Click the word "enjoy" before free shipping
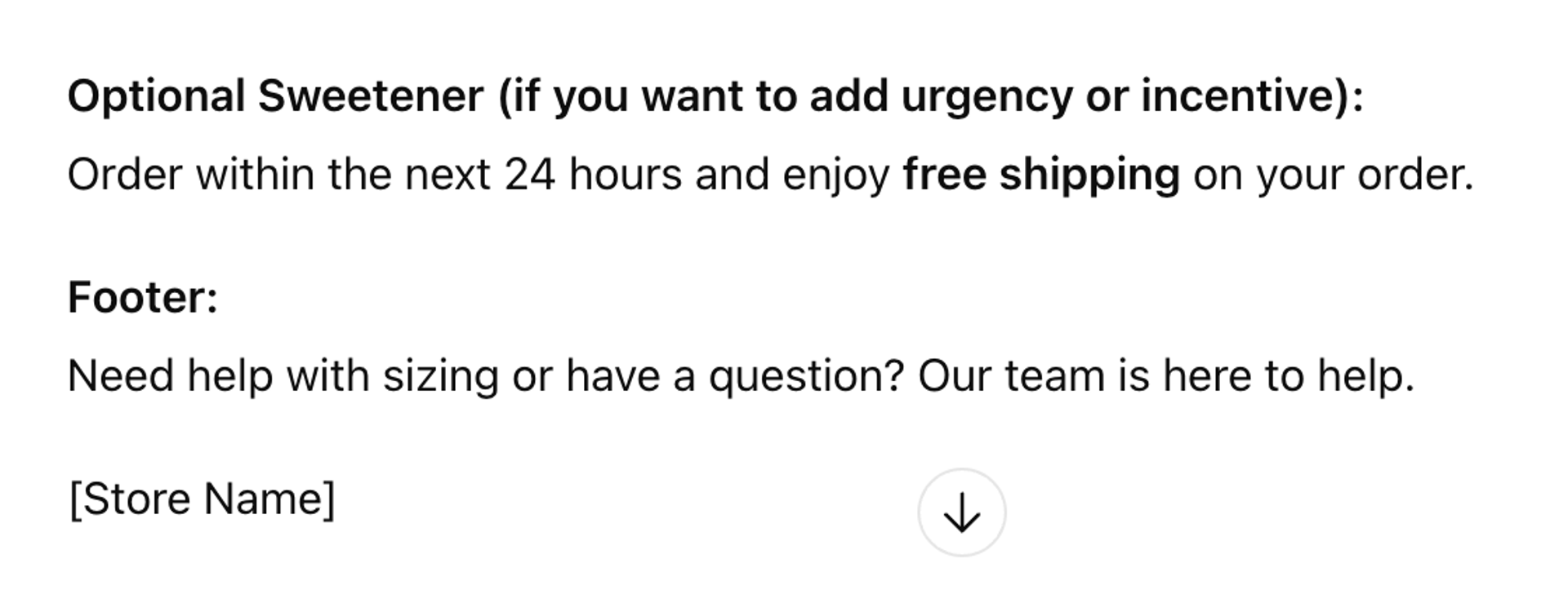Image resolution: width=1568 pixels, height=599 pixels. (x=835, y=175)
